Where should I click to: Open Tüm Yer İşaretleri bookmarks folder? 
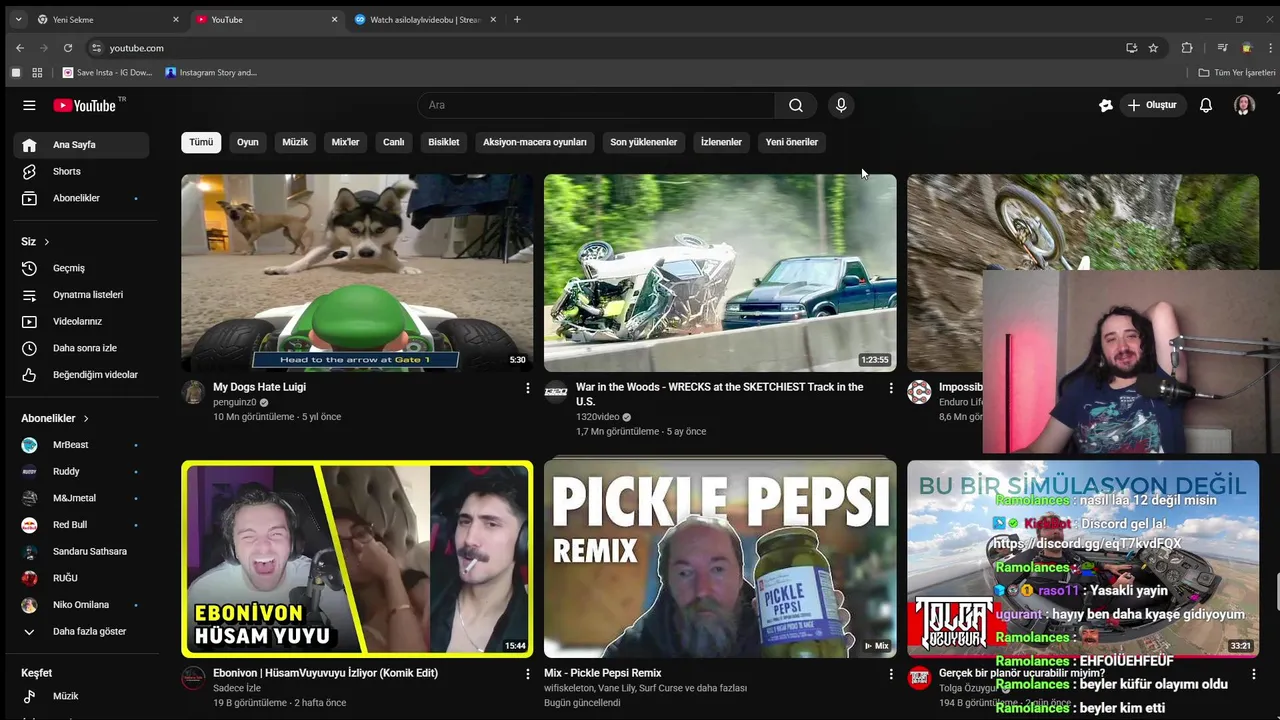click(x=1237, y=72)
